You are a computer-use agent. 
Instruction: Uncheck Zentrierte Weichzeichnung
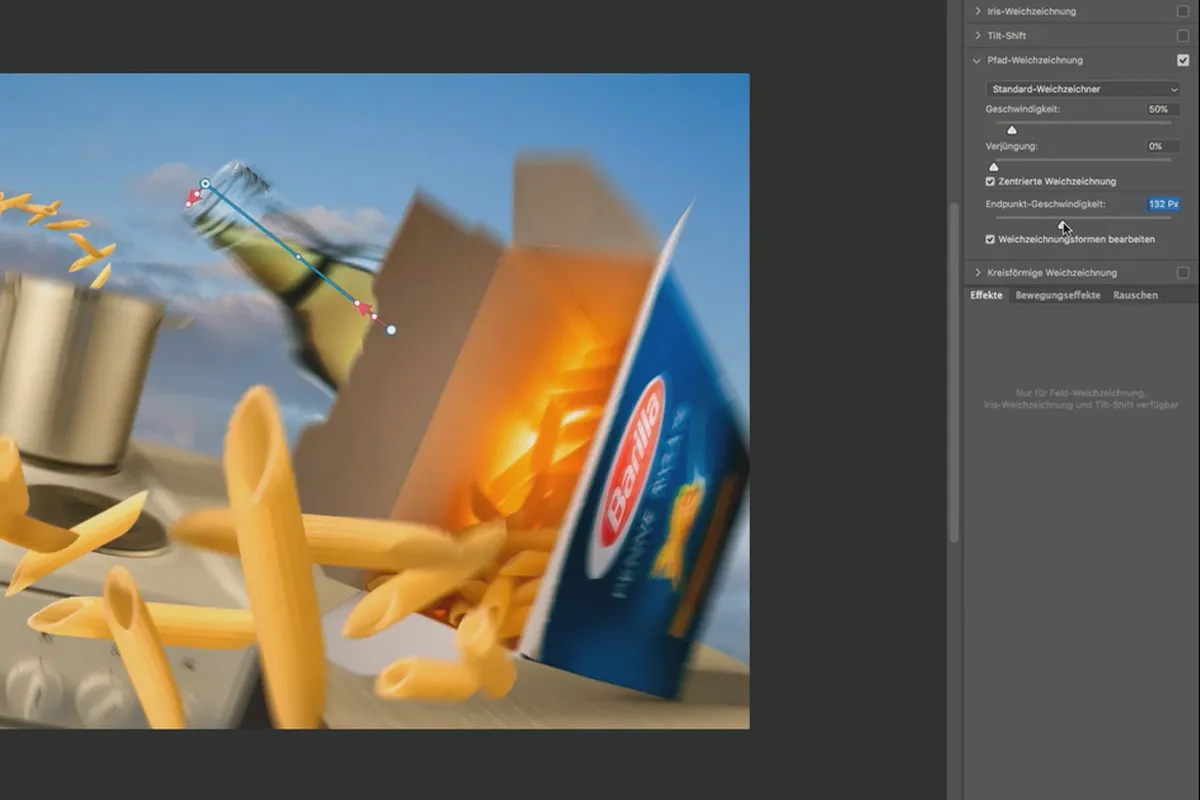(x=990, y=182)
